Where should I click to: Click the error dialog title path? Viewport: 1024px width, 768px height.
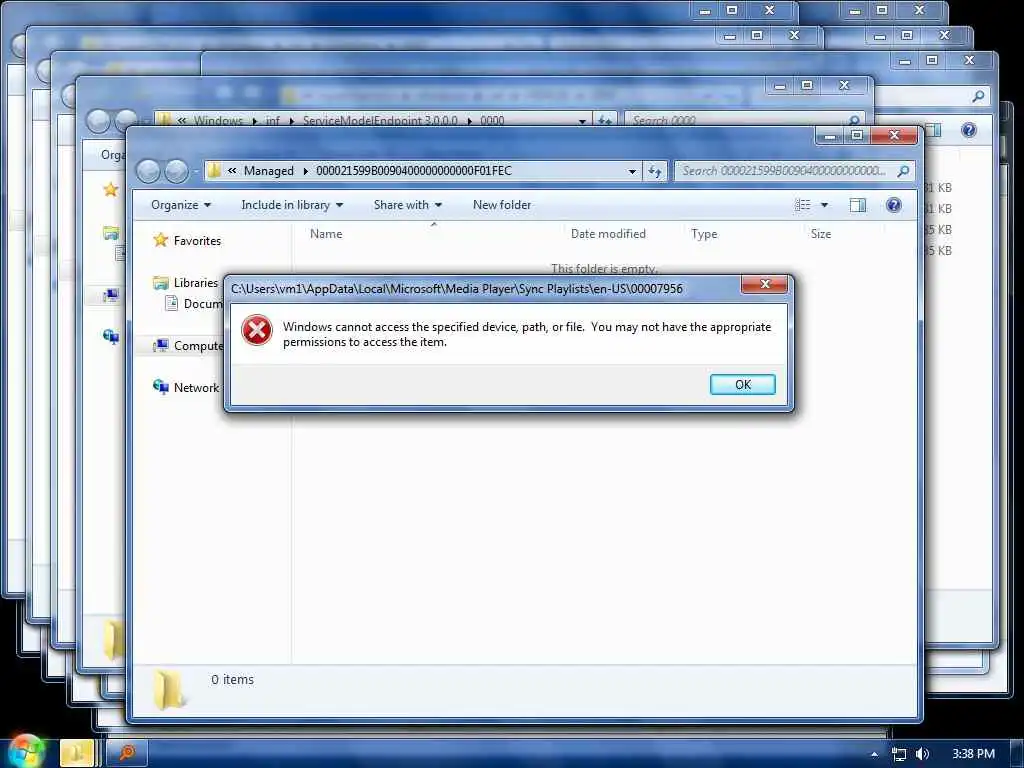tap(456, 289)
